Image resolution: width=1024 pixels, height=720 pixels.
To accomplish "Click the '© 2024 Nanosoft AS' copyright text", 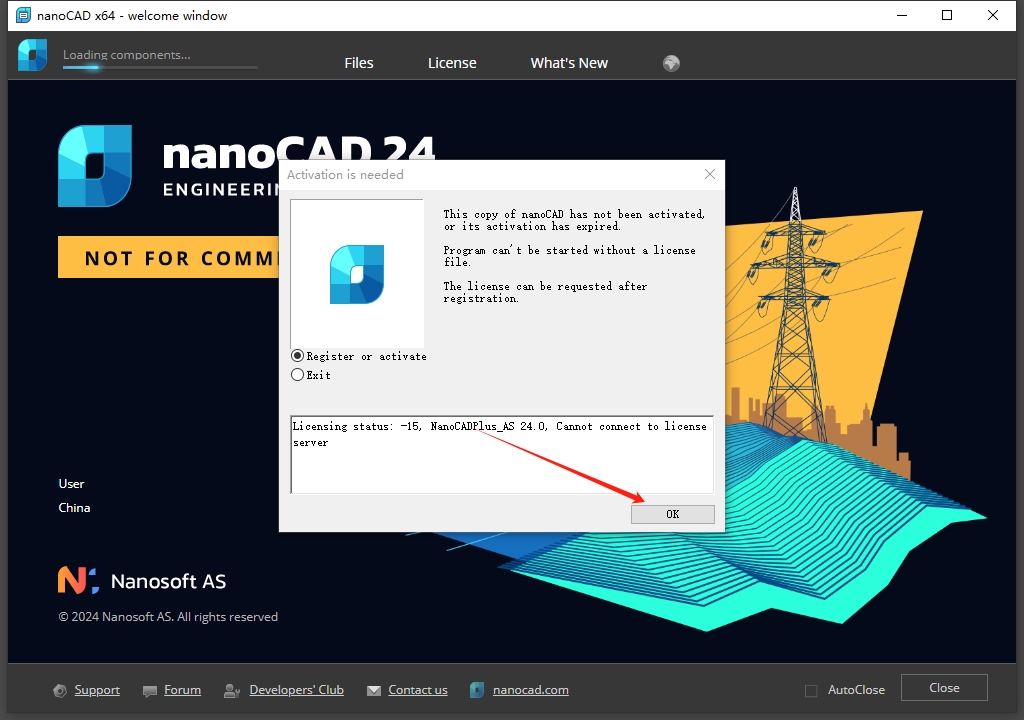I will (168, 617).
